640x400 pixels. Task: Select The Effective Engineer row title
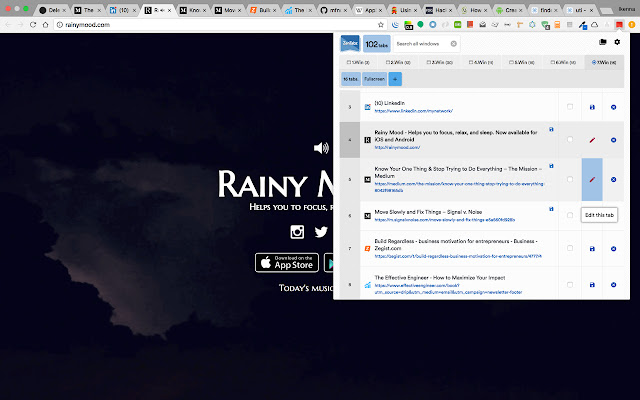[440, 278]
